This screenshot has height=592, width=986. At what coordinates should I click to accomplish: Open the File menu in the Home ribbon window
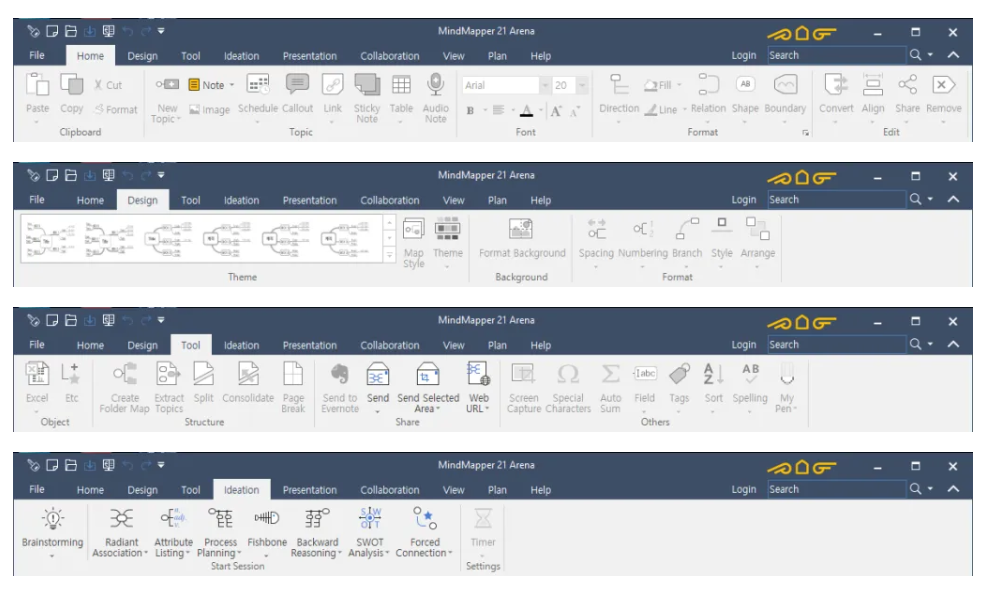37,55
